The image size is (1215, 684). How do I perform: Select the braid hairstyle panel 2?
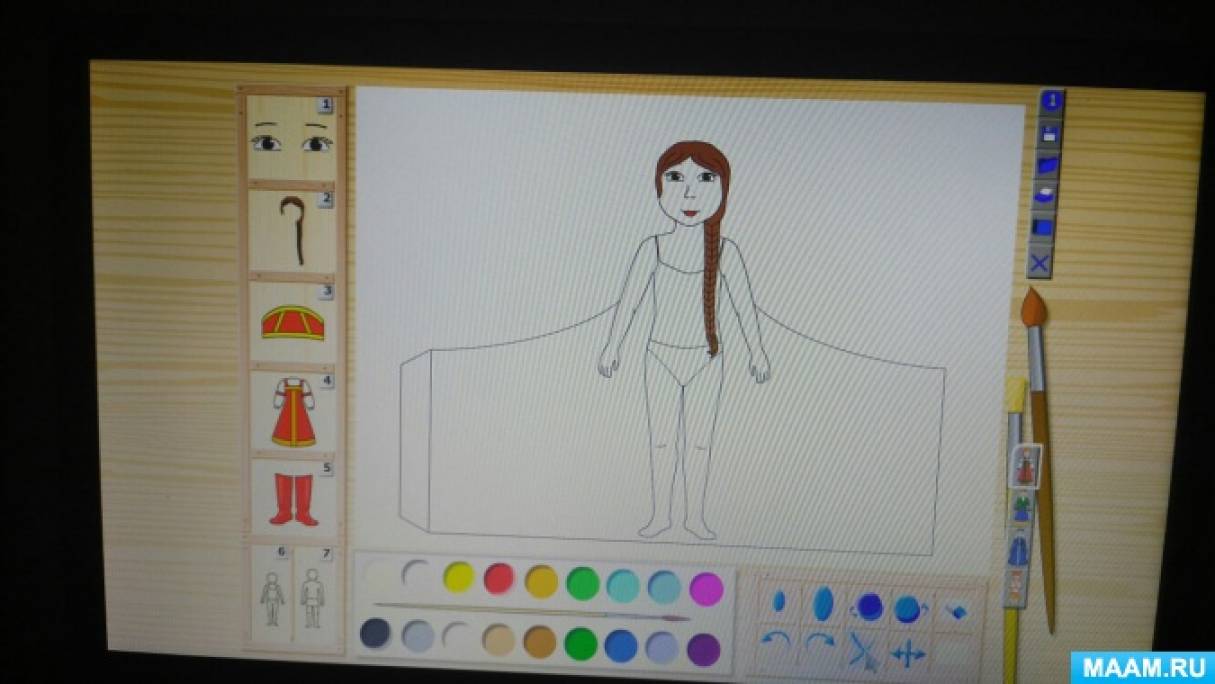(292, 230)
